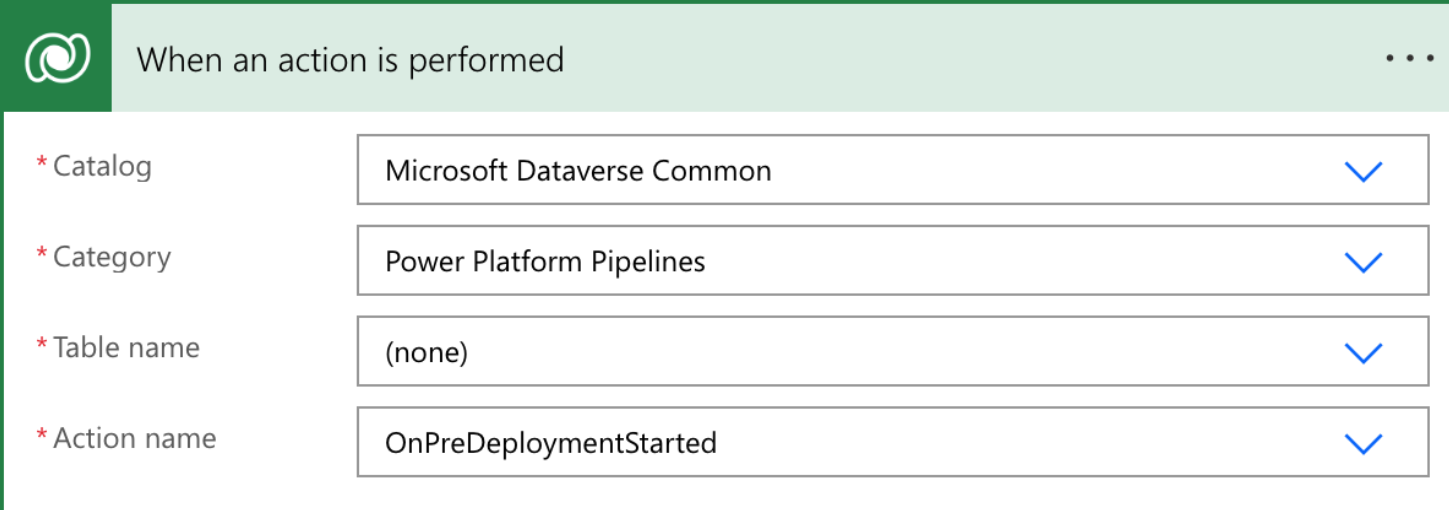Click the Catalog field label

tap(102, 166)
